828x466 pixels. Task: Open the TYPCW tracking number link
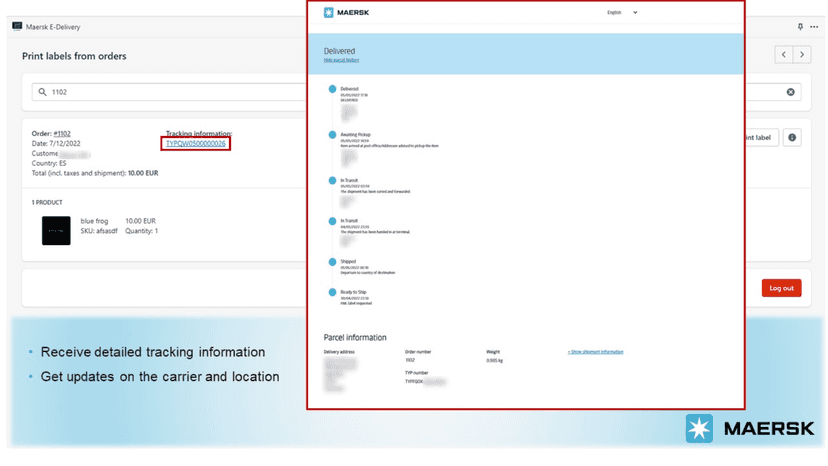pos(196,143)
